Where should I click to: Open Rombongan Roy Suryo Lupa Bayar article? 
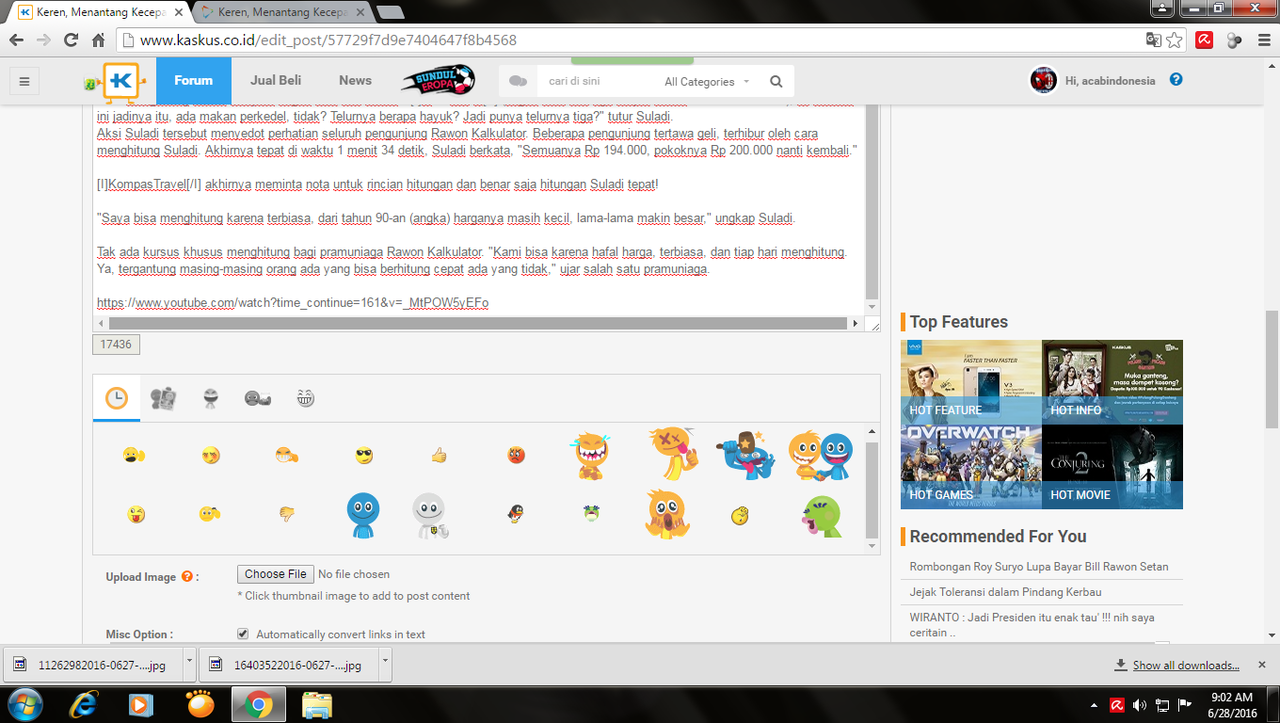point(1039,566)
